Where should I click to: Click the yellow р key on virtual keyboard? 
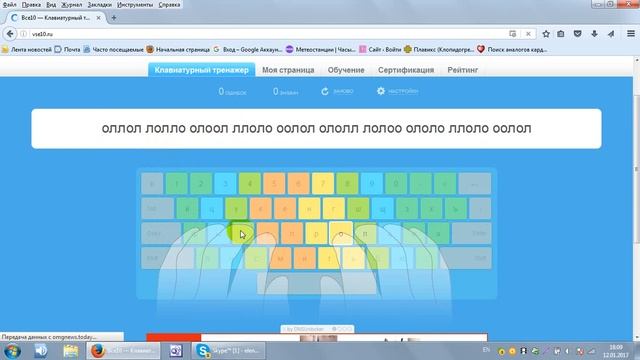317,233
